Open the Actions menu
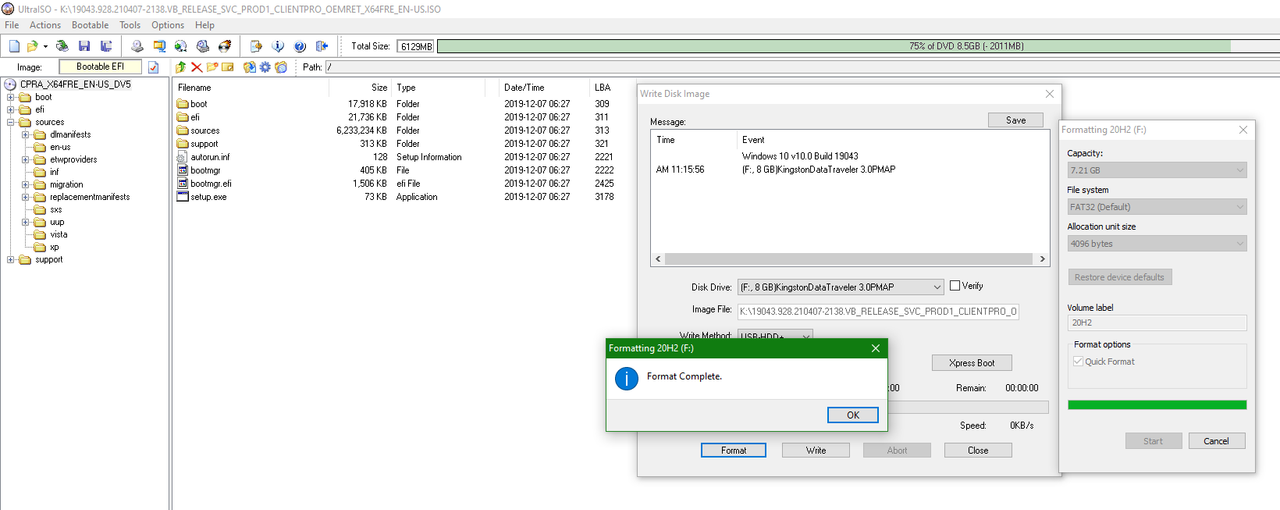Image resolution: width=1280 pixels, height=510 pixels. pyautogui.click(x=45, y=25)
